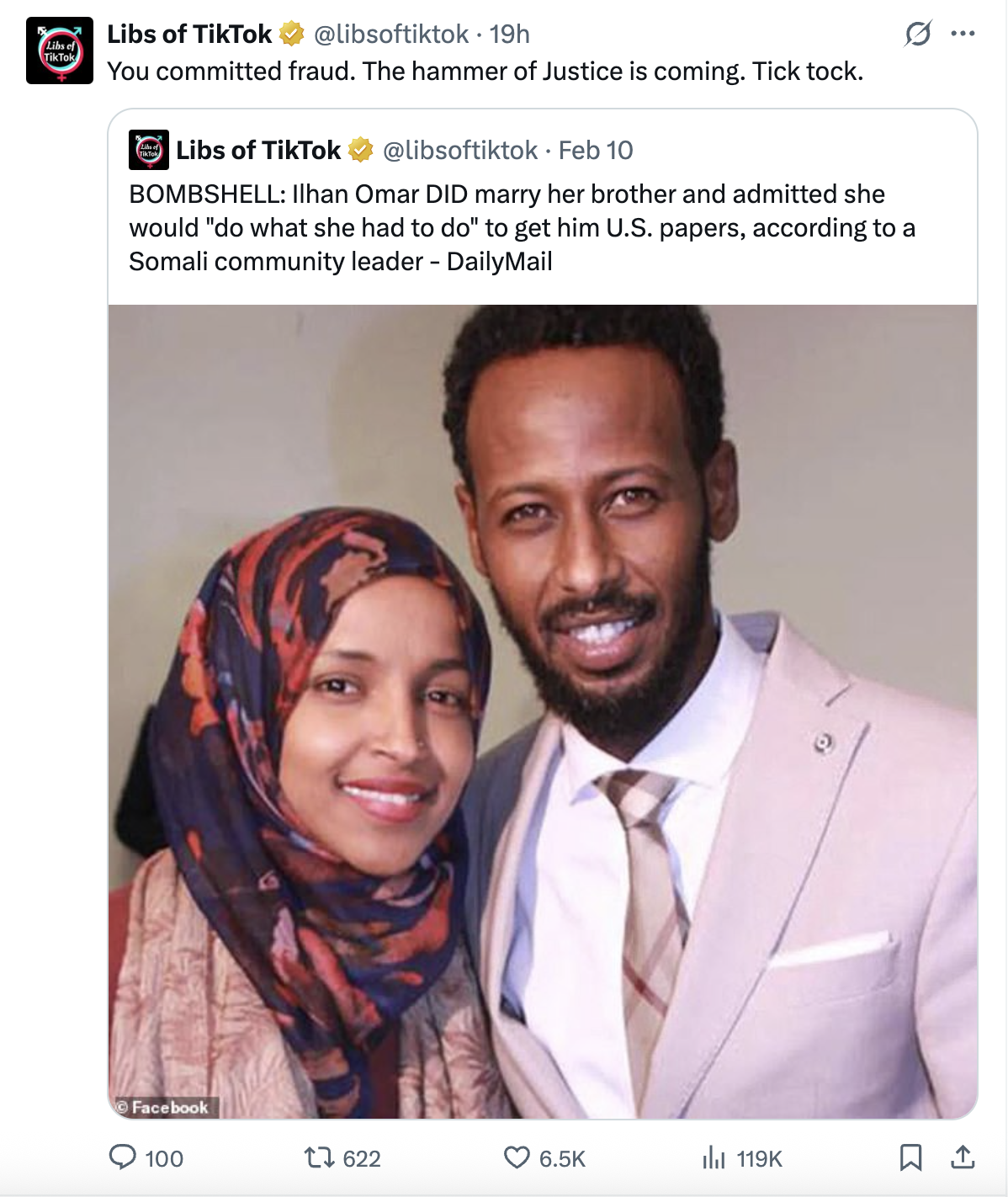Click the quoted Libs of TikTok name
The image size is (1008, 1197).
(x=258, y=150)
